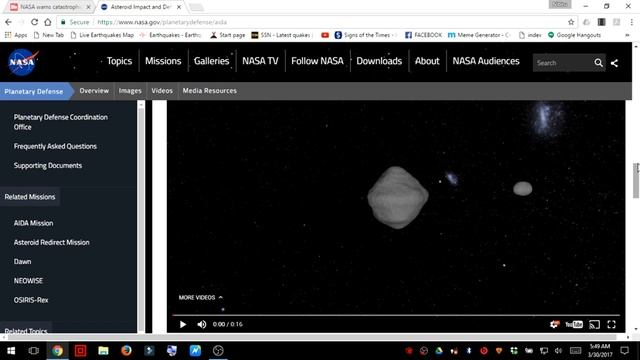The height and width of the screenshot is (360, 640).
Task: Click the search magnifier icon
Action: 598,63
